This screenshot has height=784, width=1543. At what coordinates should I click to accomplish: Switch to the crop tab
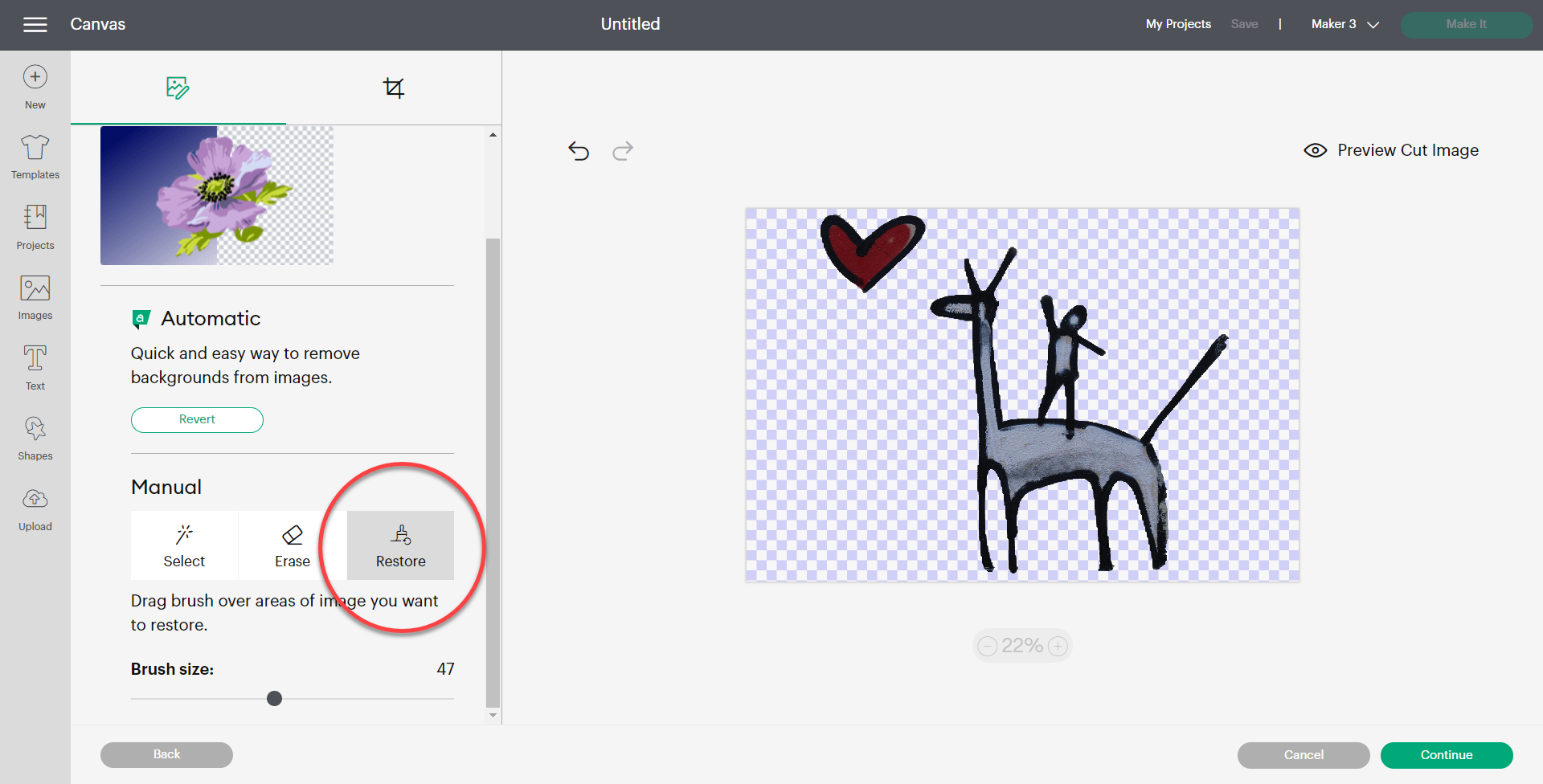pyautogui.click(x=394, y=88)
